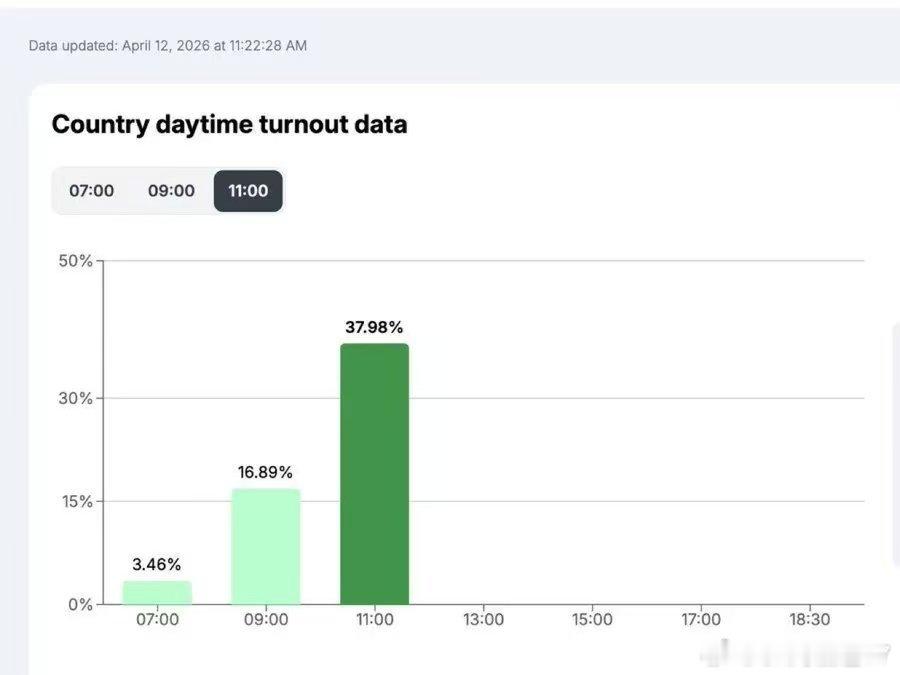Click the panel edge at the right side

895,445
